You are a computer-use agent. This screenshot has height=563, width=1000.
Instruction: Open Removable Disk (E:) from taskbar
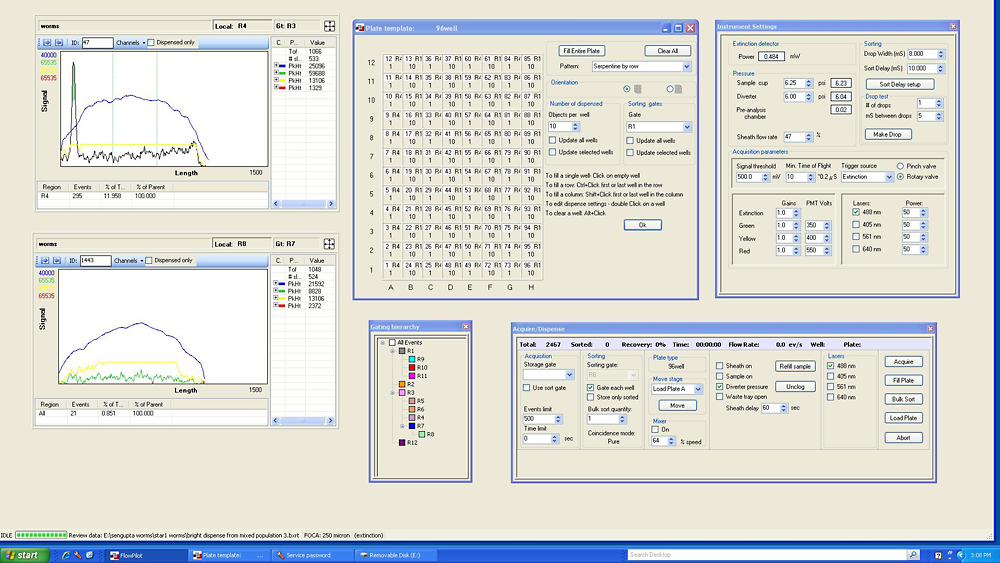pos(393,555)
